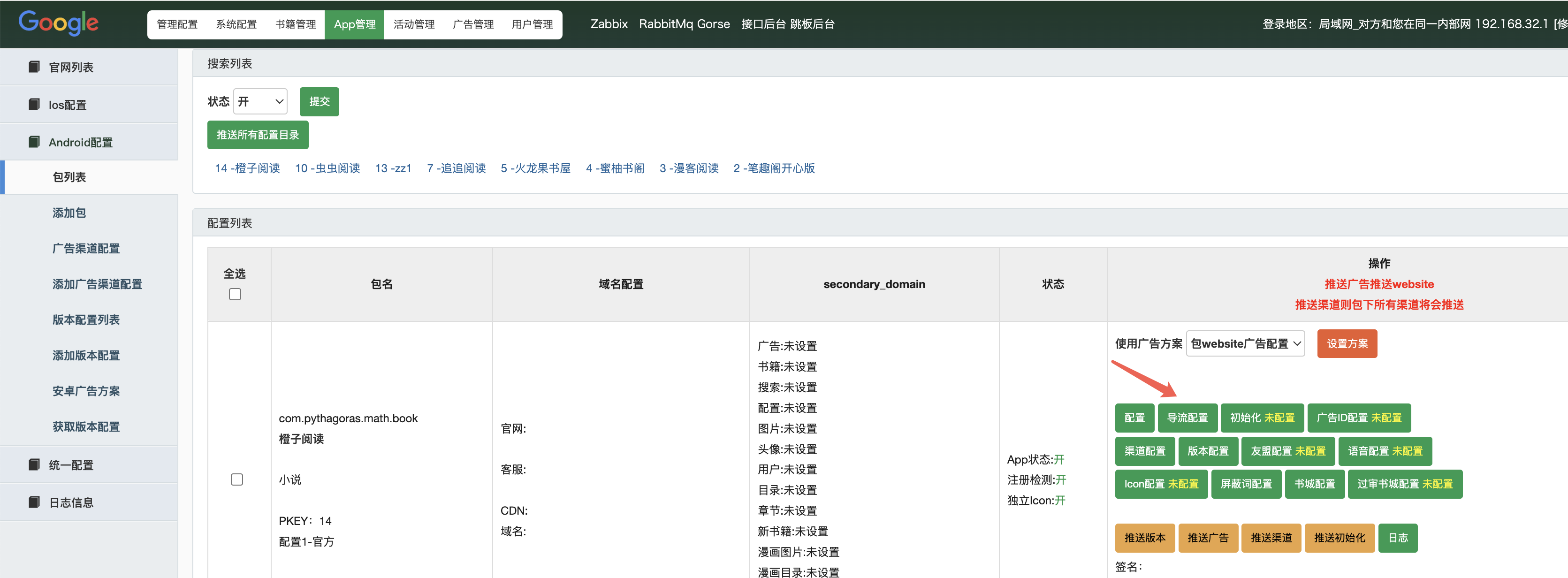Click the Google logo in header

click(x=59, y=23)
